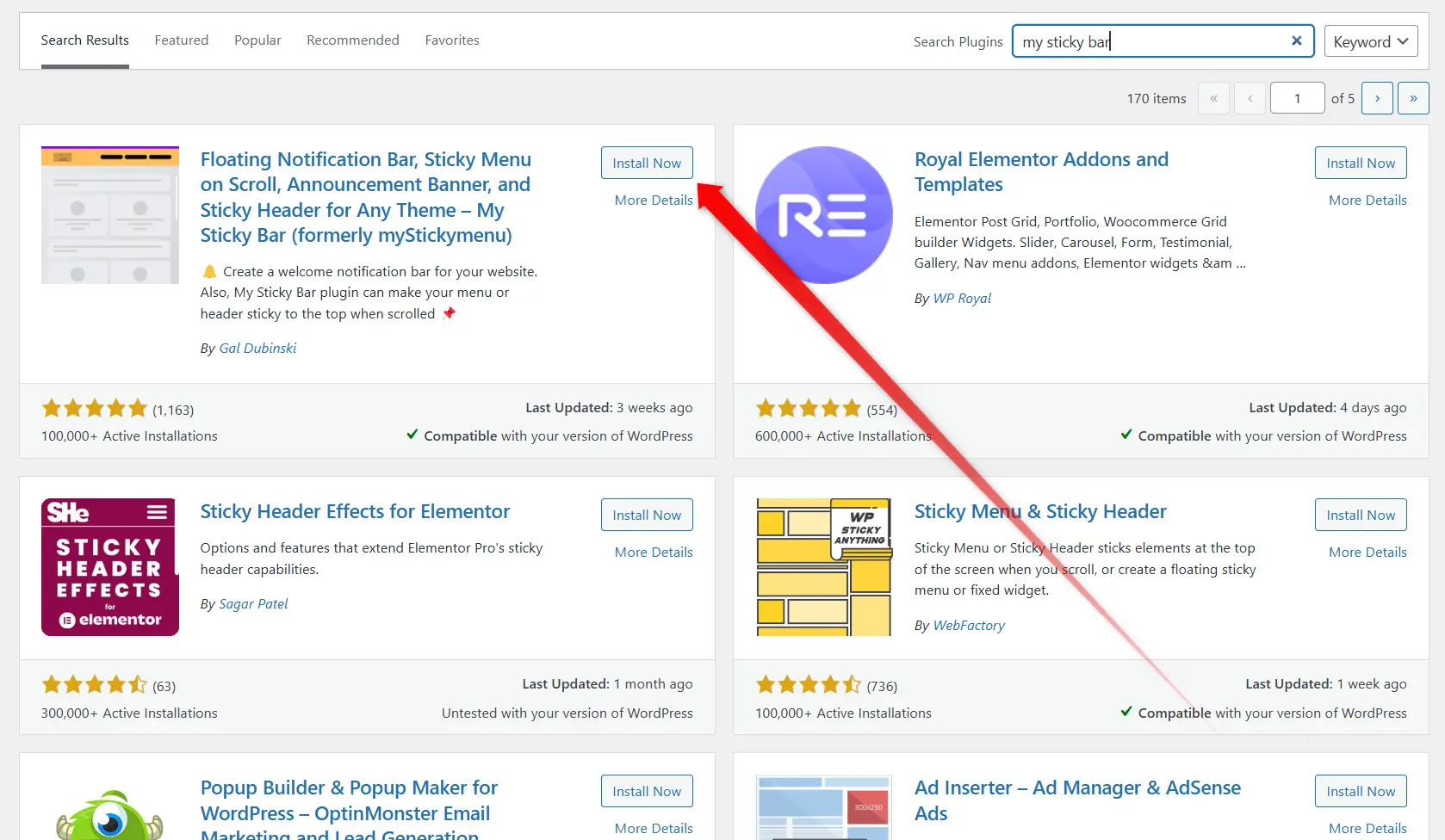The width and height of the screenshot is (1445, 840).
Task: Click the WP Sticky Anything plugin icon
Action: [x=823, y=567]
